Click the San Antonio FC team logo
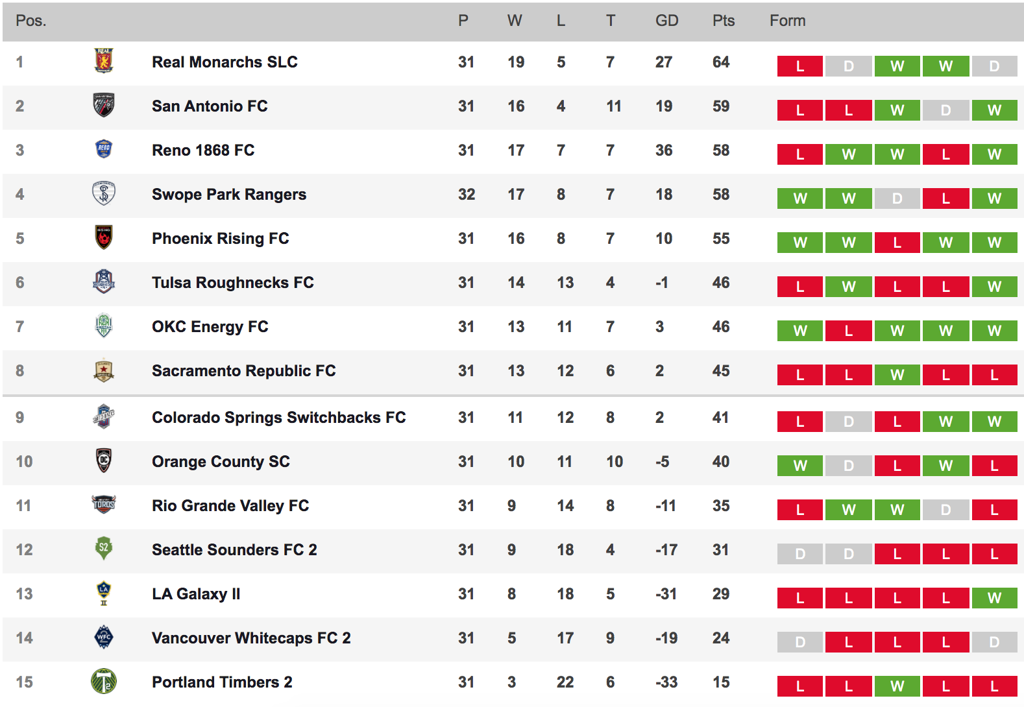 pos(104,105)
